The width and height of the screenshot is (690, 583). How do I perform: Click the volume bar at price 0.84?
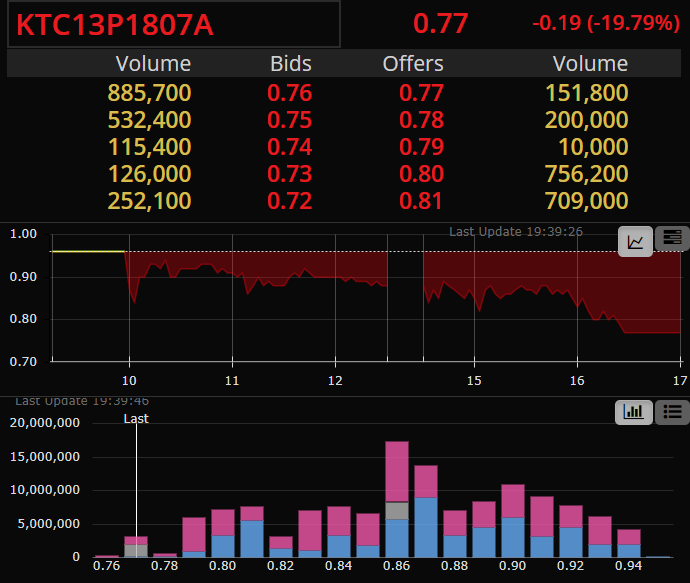tap(339, 532)
